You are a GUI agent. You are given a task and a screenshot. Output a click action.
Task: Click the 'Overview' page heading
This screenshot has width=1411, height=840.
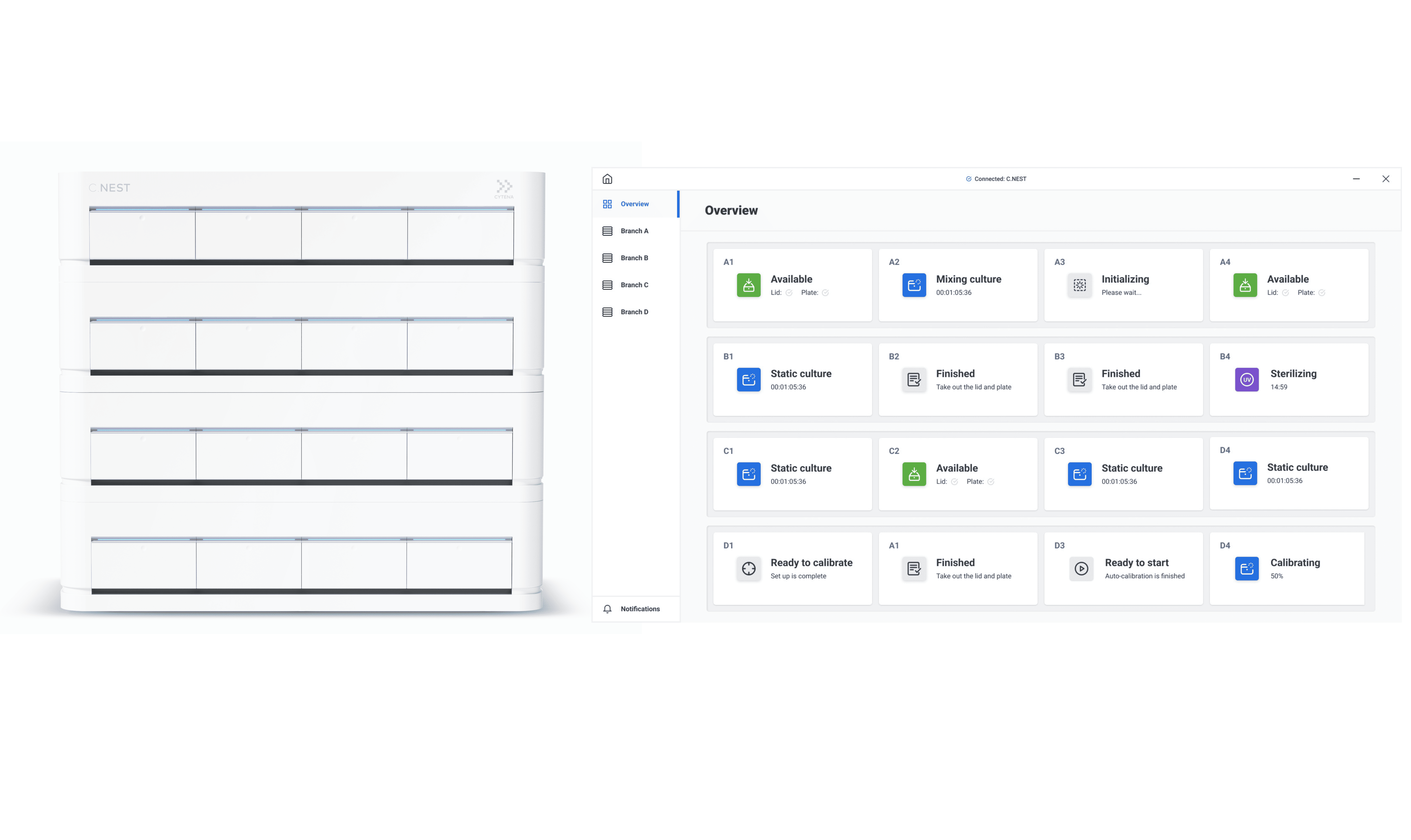[x=731, y=211]
